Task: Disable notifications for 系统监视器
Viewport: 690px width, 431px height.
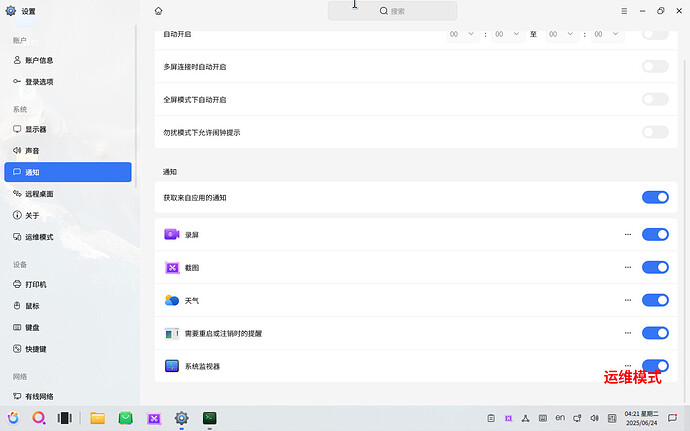Action: click(655, 365)
